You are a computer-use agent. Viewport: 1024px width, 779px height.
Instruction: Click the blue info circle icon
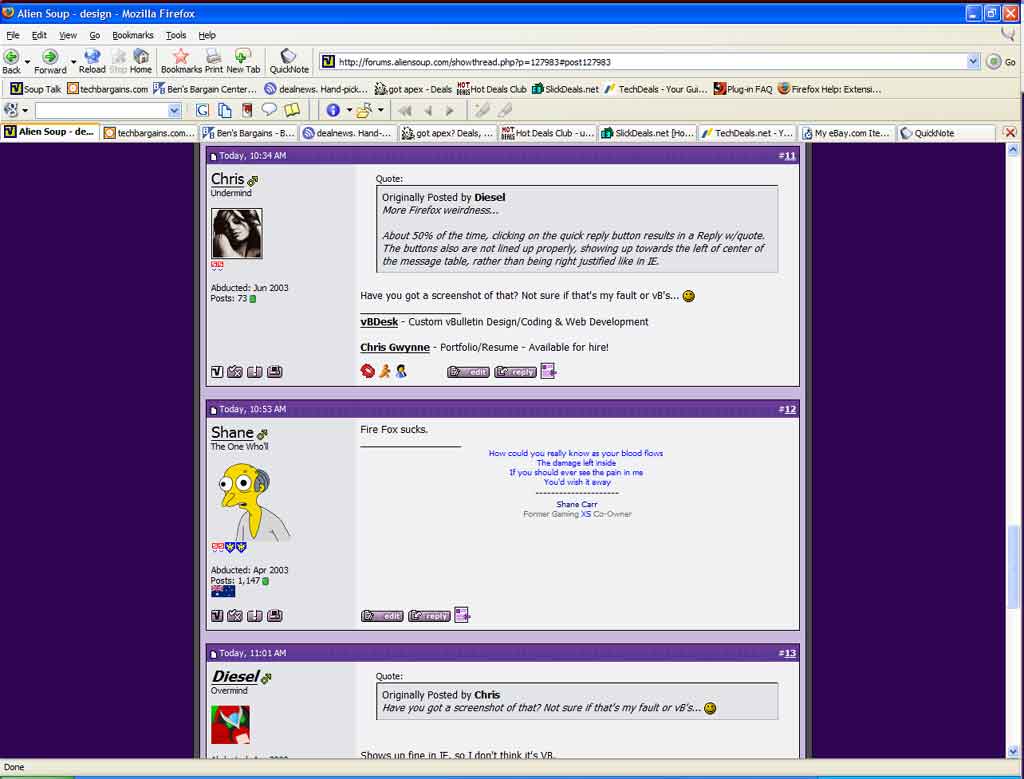click(x=333, y=110)
